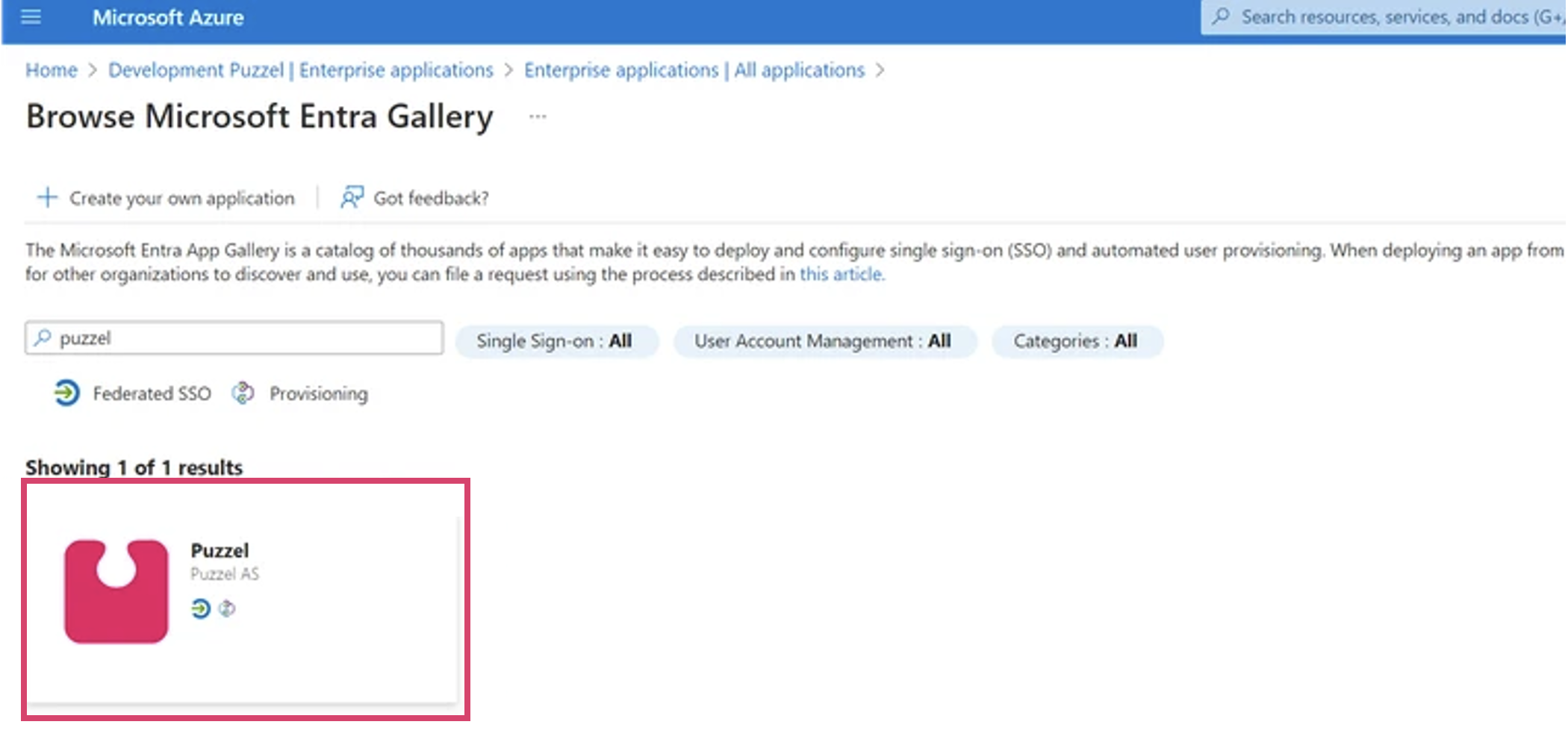Focus the Search resources, services, and docs box
The height and width of the screenshot is (751, 1568).
tap(1384, 17)
